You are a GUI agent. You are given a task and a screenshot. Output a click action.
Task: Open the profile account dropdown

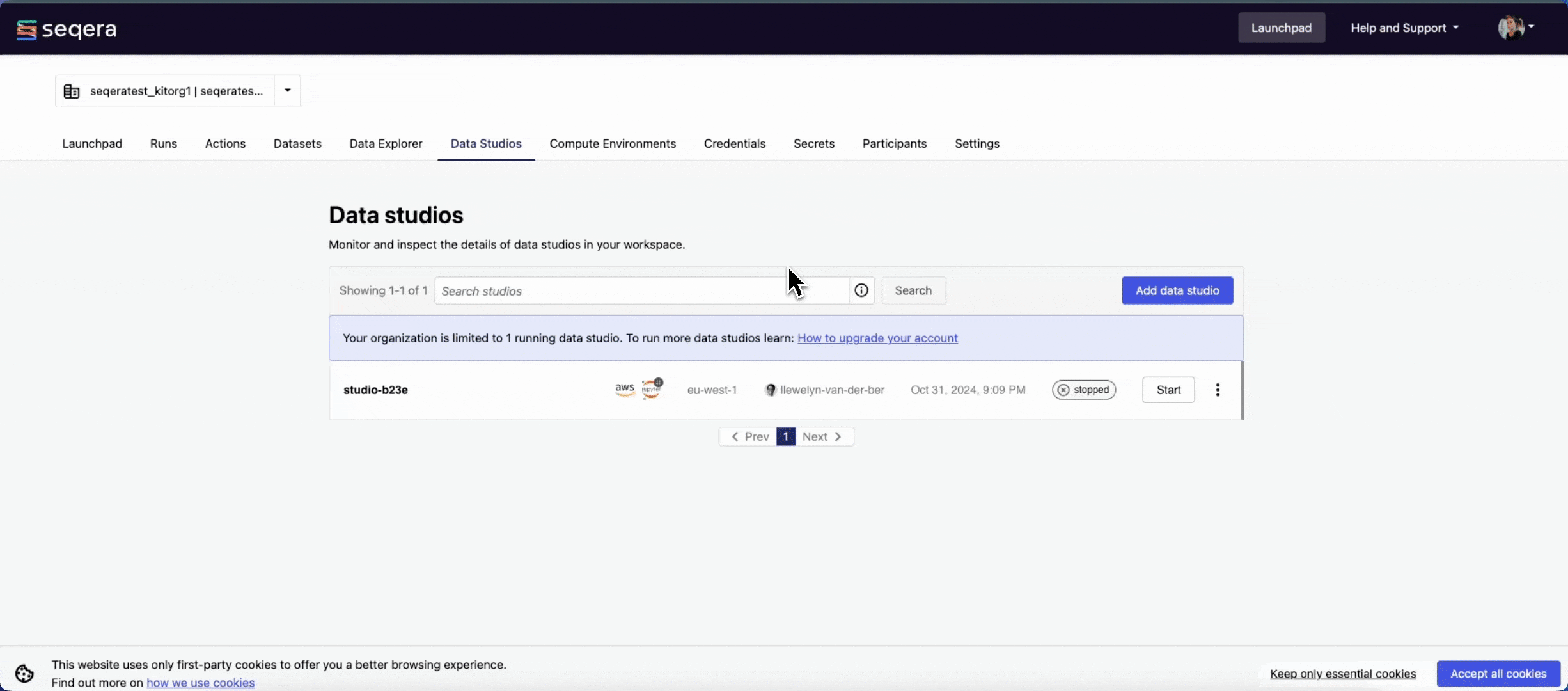pos(1532,28)
